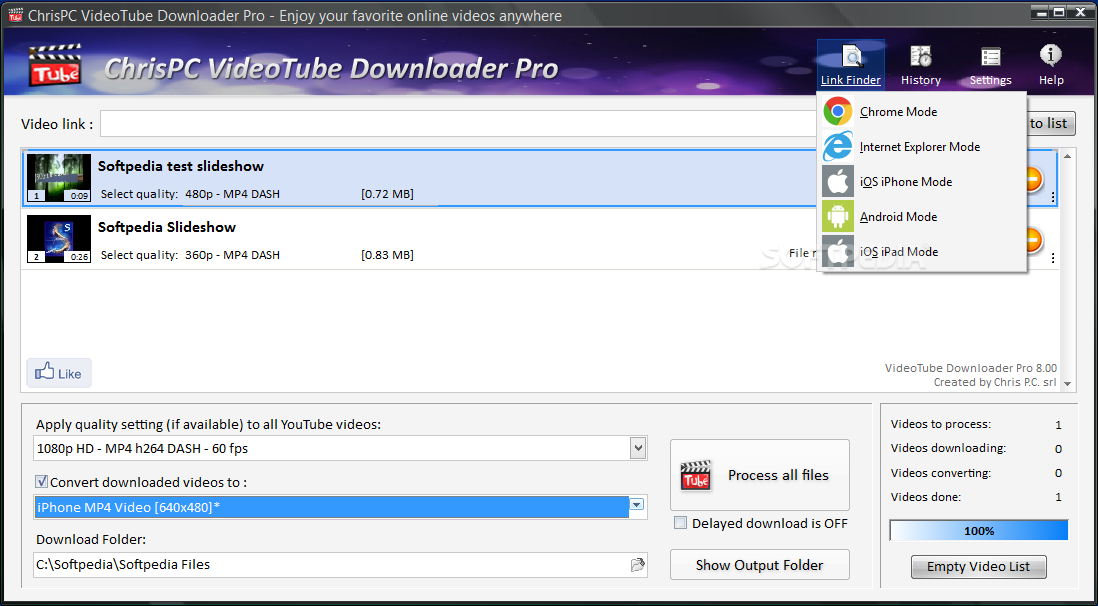This screenshot has height=606, width=1098.
Task: Toggle the Delayed download checkbox
Action: [x=680, y=523]
